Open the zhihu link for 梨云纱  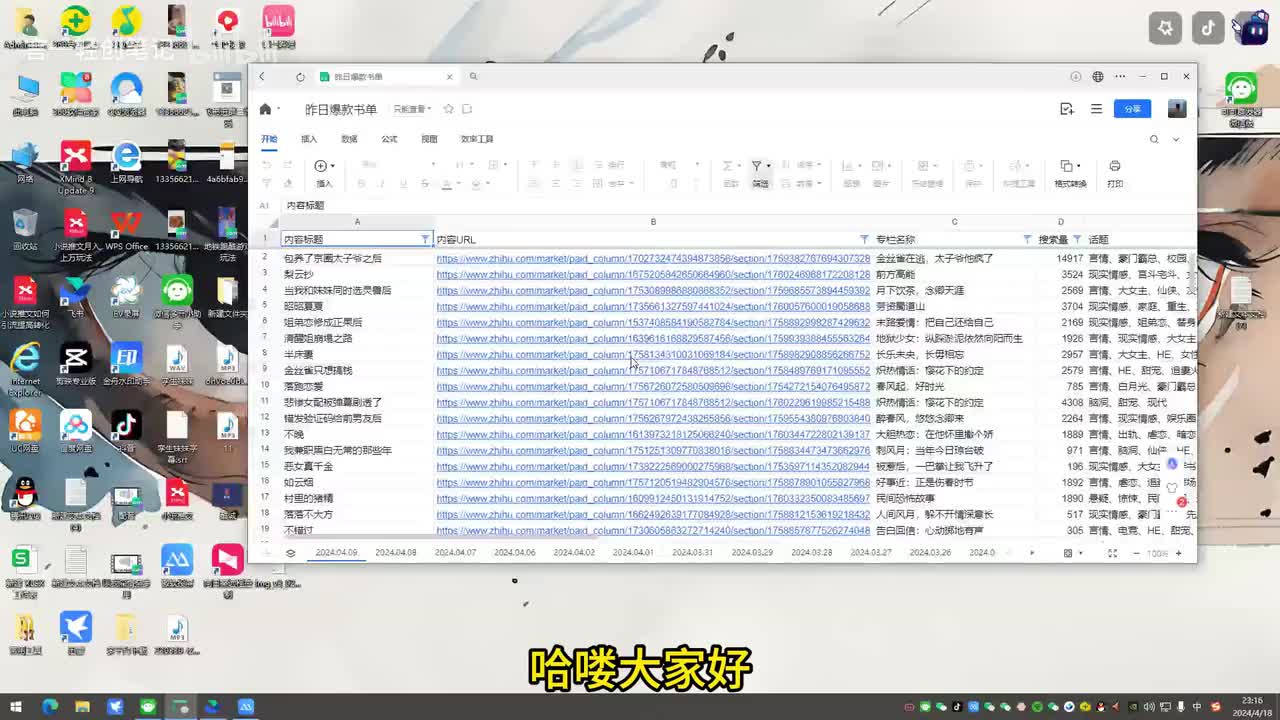653,274
